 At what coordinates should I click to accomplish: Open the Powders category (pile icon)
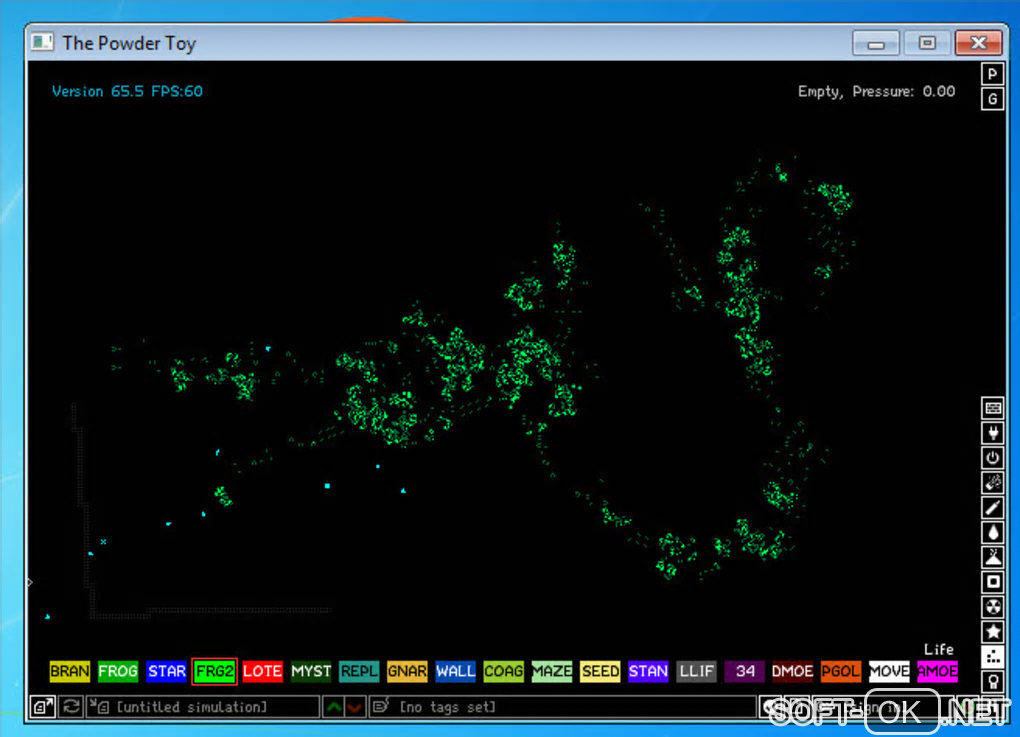993,557
